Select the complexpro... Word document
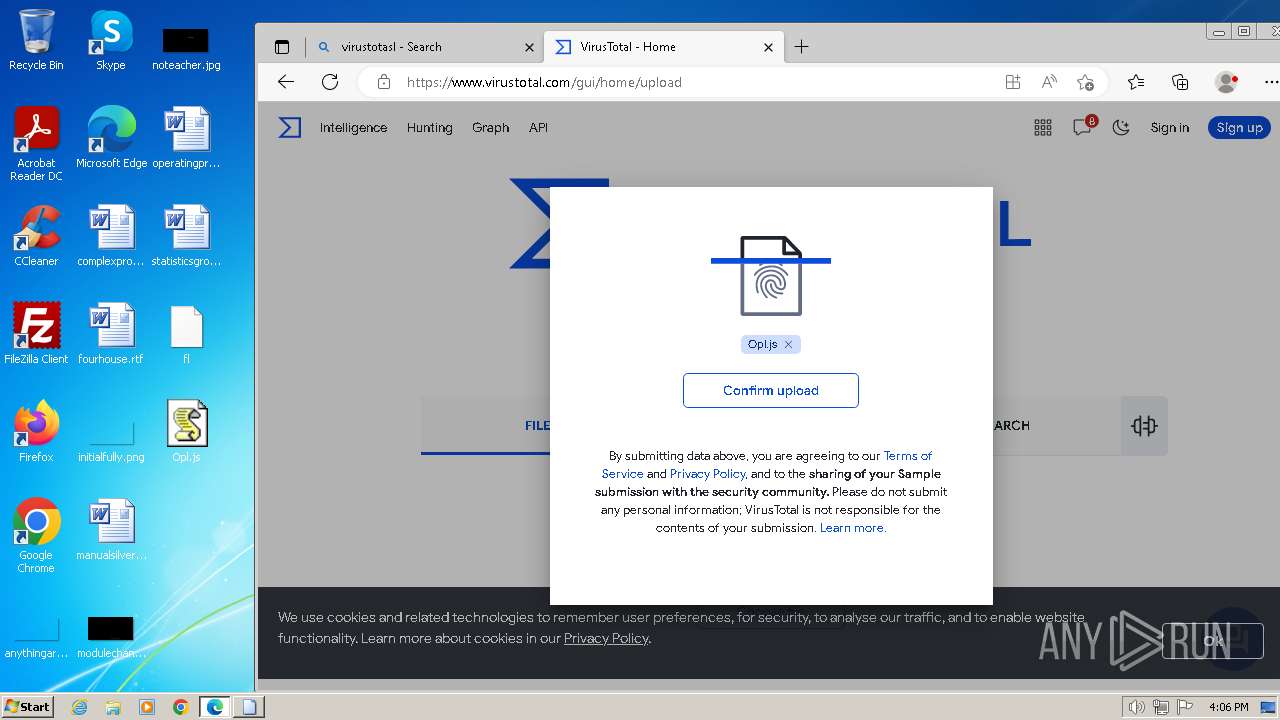 pyautogui.click(x=111, y=237)
